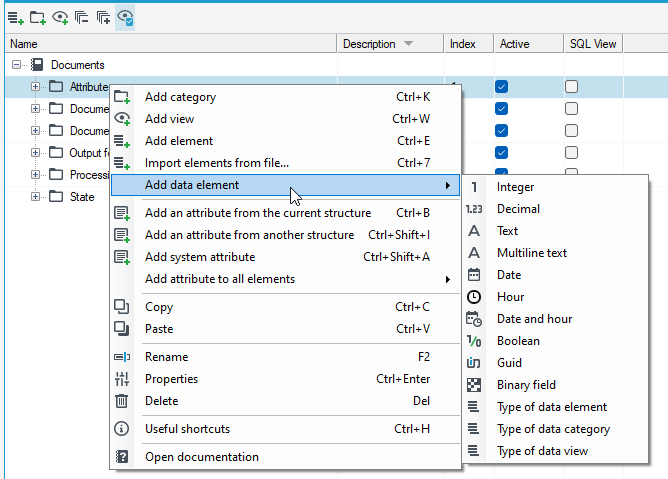Check SQL View checkbox in second Docume row

[x=571, y=109]
